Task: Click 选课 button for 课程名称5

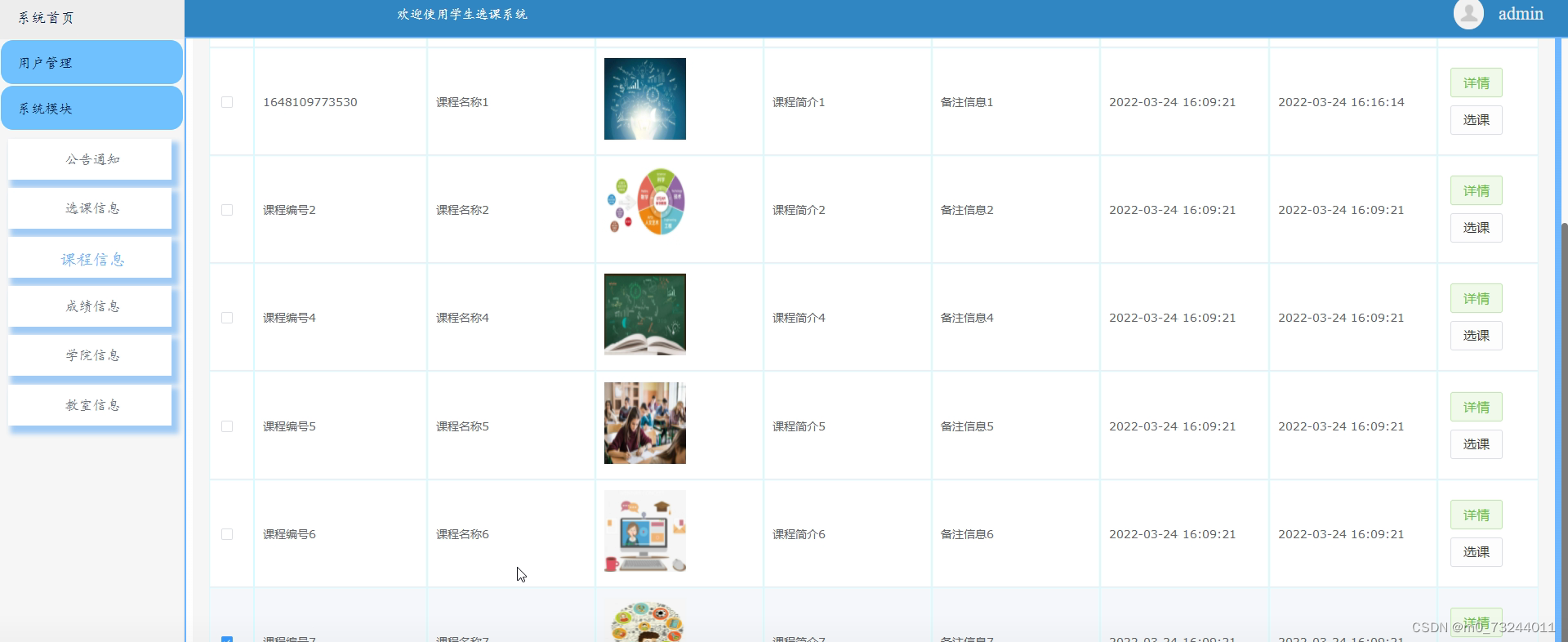Action: click(1477, 444)
